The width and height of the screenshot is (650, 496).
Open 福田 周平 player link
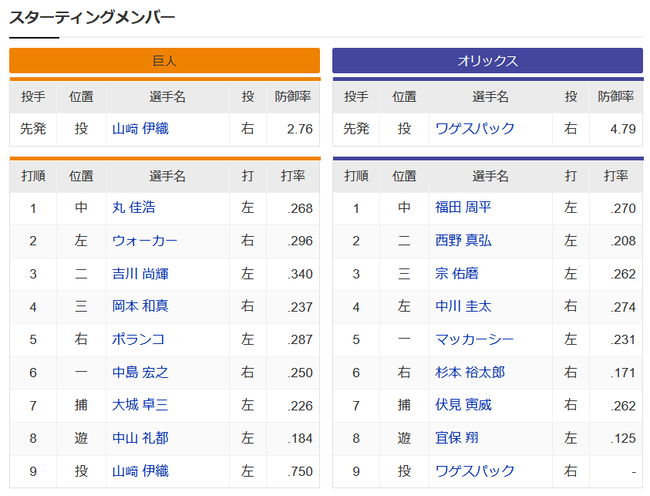point(463,207)
